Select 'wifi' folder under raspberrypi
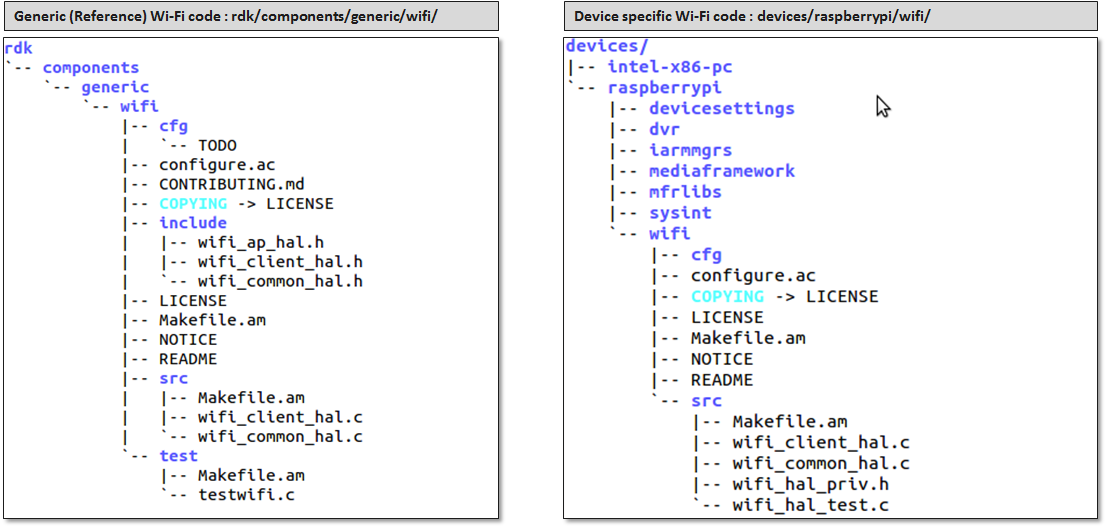This screenshot has width=1107, height=528. click(x=670, y=234)
